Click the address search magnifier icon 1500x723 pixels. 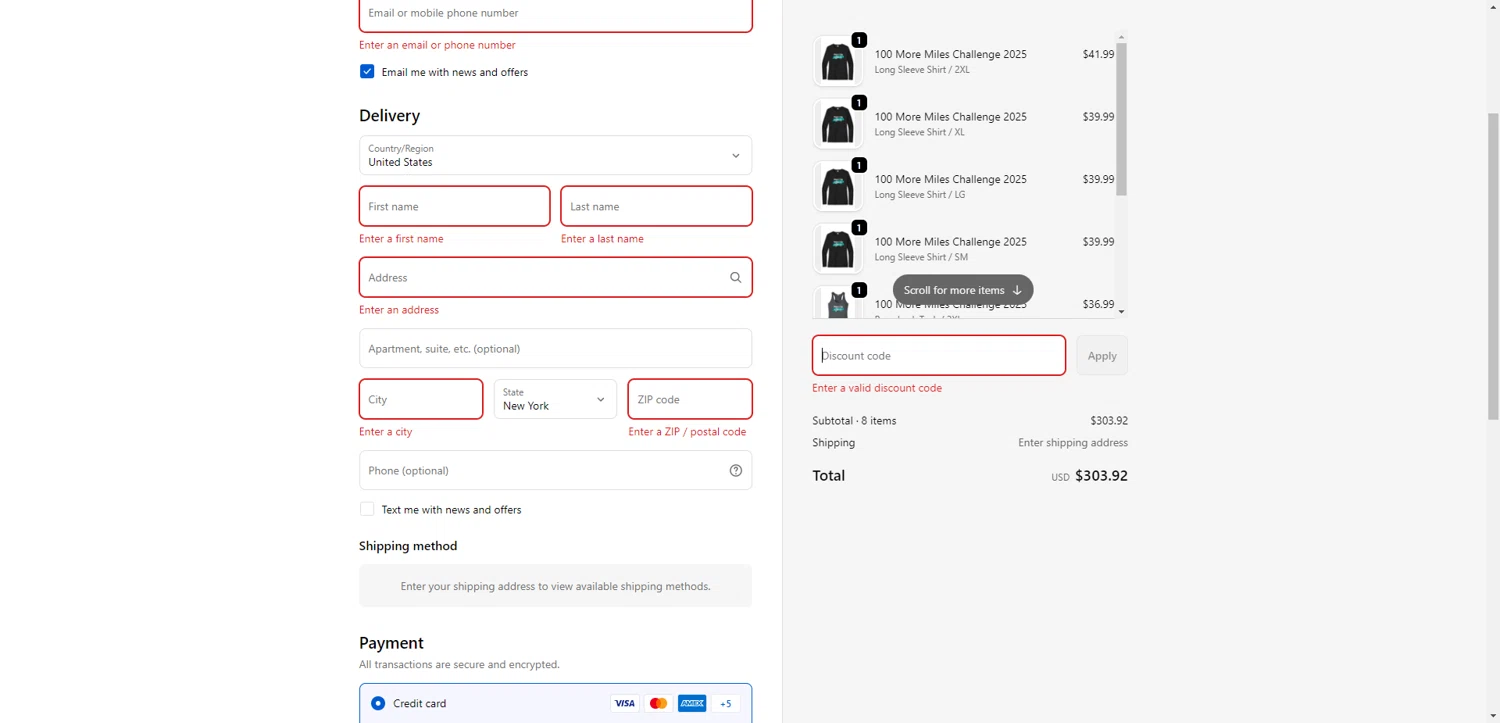coord(735,278)
